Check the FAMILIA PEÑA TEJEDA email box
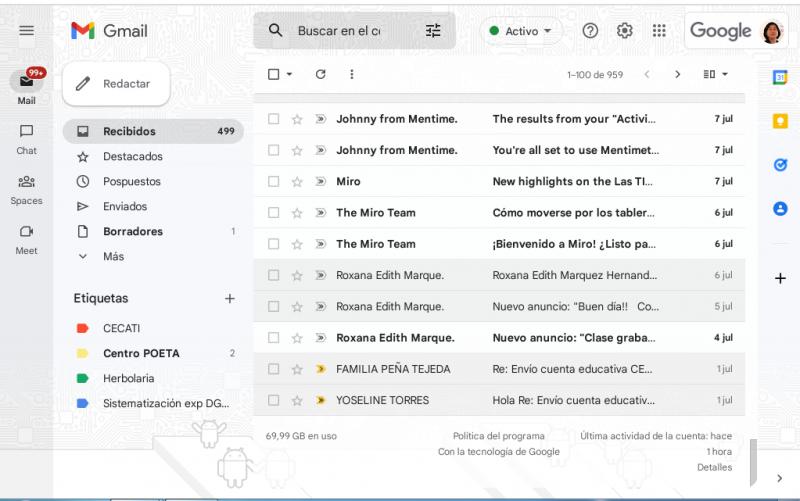The height and width of the screenshot is (501, 800). [x=273, y=369]
